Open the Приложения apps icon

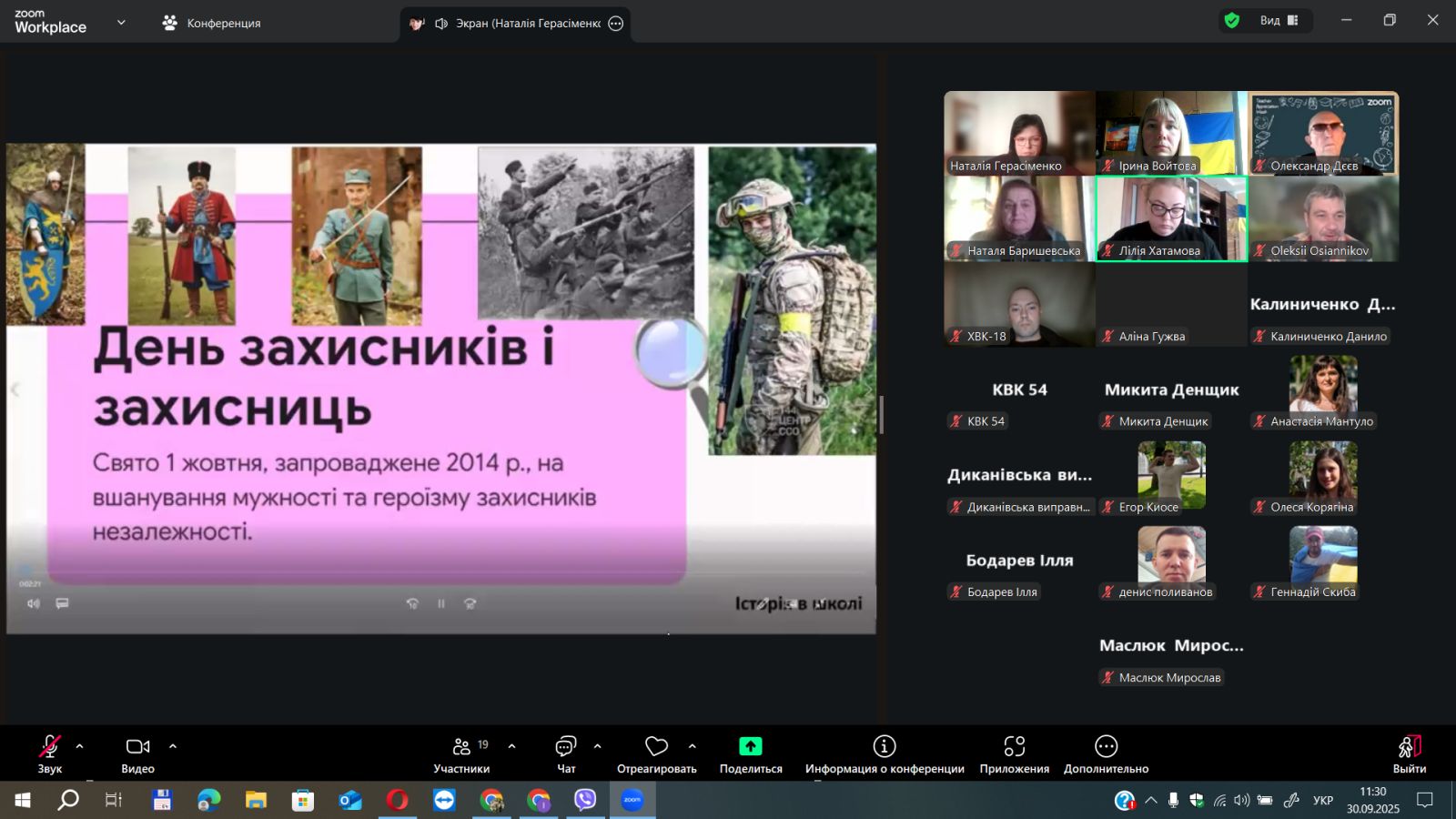[x=1014, y=754]
